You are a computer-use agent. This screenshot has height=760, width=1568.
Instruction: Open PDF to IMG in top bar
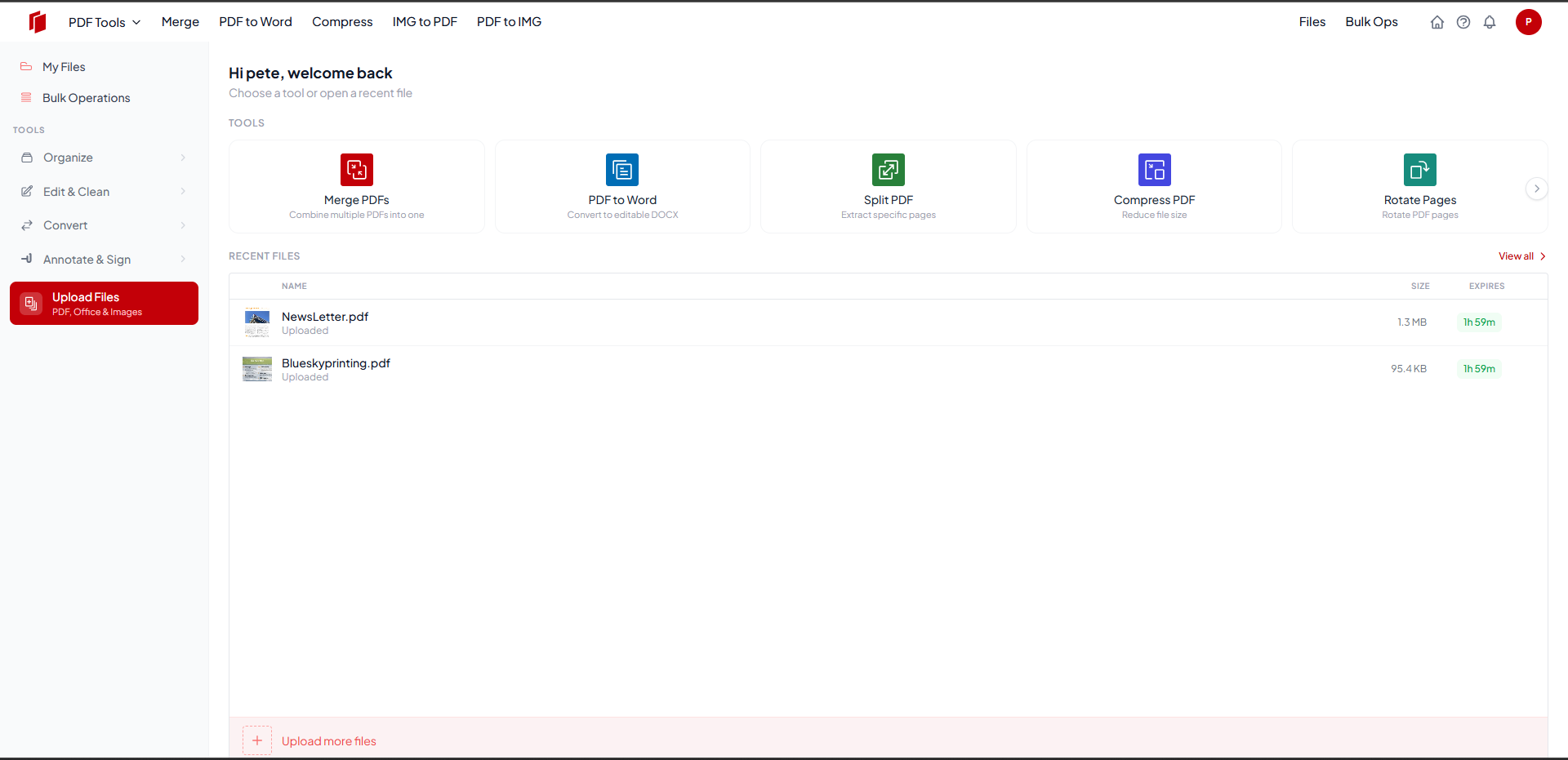pos(510,22)
